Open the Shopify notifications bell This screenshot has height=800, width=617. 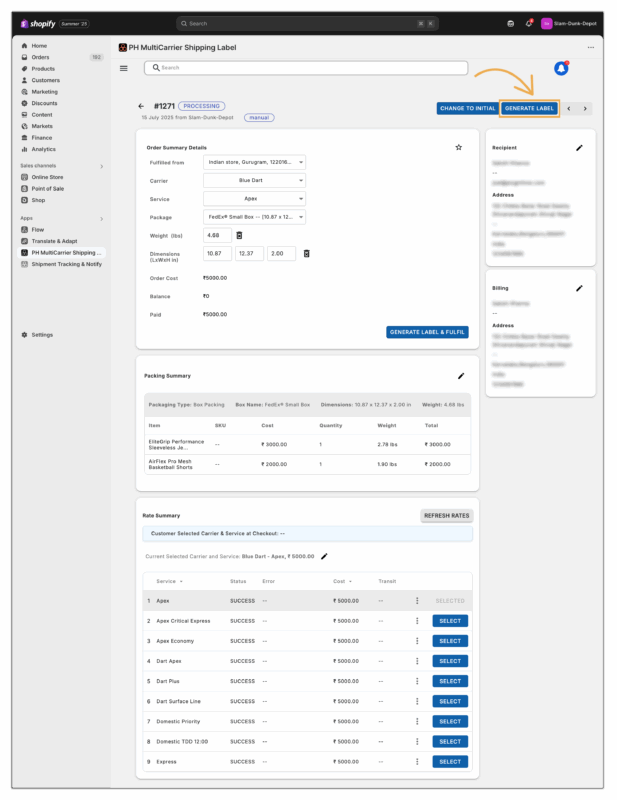(529, 23)
